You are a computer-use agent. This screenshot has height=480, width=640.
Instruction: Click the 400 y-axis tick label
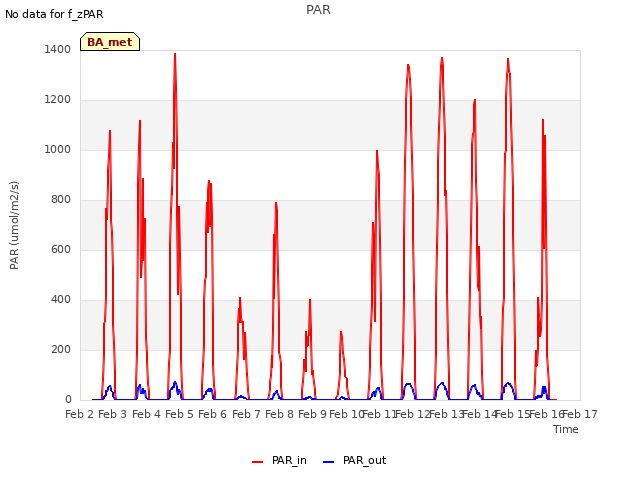(x=61, y=300)
